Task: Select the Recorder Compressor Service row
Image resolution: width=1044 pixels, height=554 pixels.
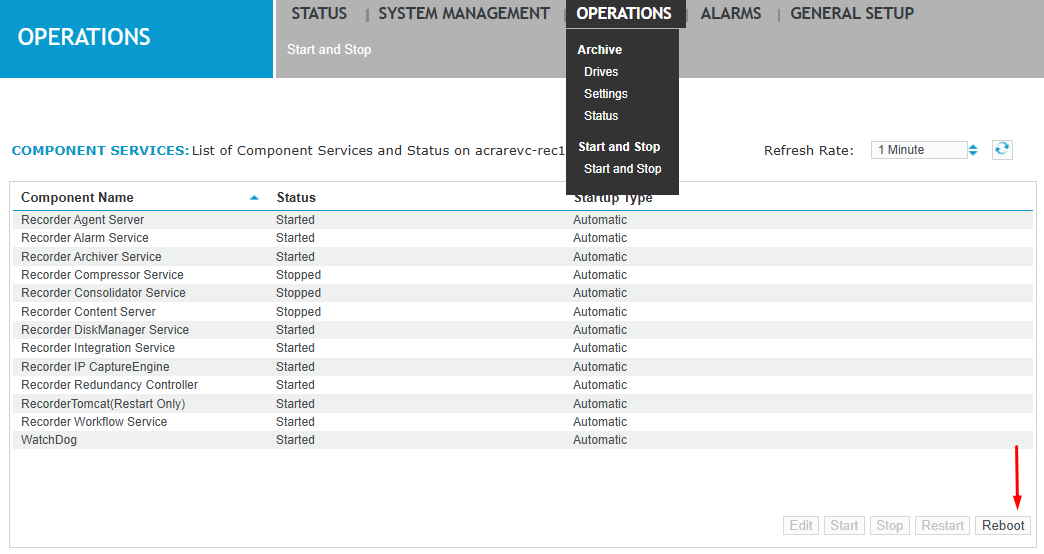Action: 102,275
